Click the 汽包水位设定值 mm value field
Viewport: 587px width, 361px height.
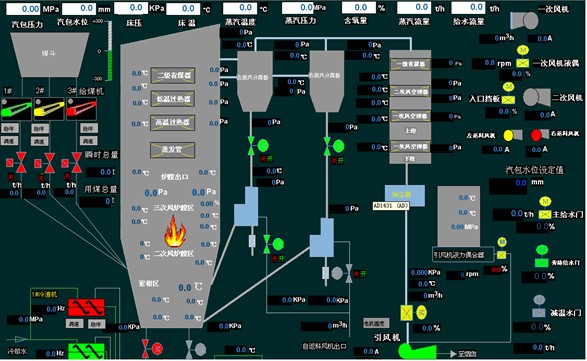[x=508, y=183]
